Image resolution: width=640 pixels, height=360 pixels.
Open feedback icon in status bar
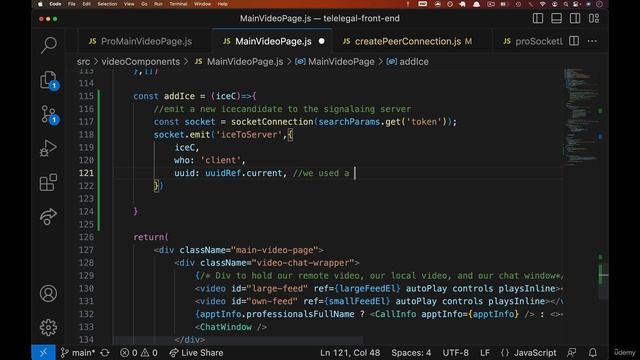[x=572, y=353]
